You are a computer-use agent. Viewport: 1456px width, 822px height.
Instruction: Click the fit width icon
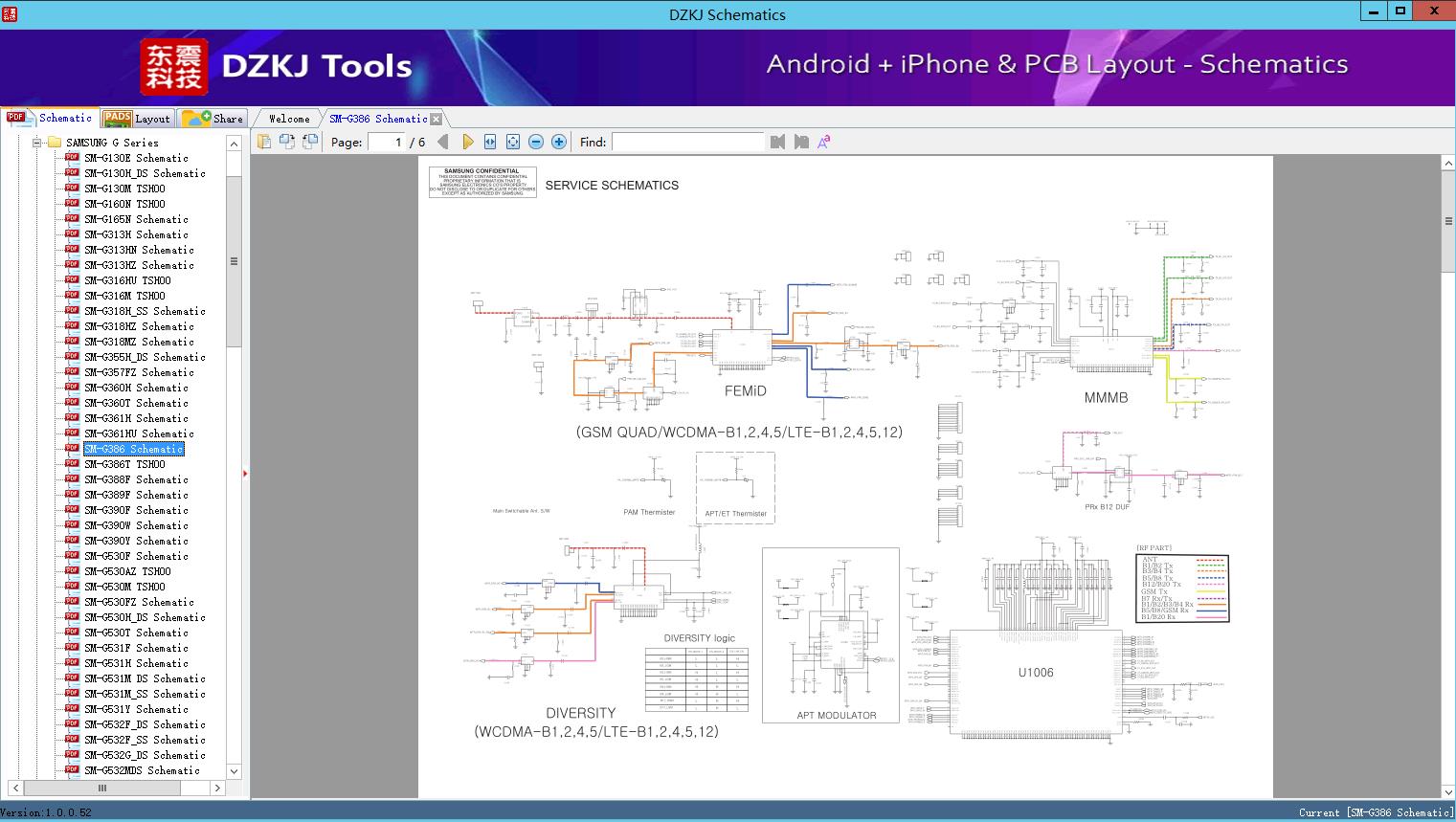click(x=490, y=142)
